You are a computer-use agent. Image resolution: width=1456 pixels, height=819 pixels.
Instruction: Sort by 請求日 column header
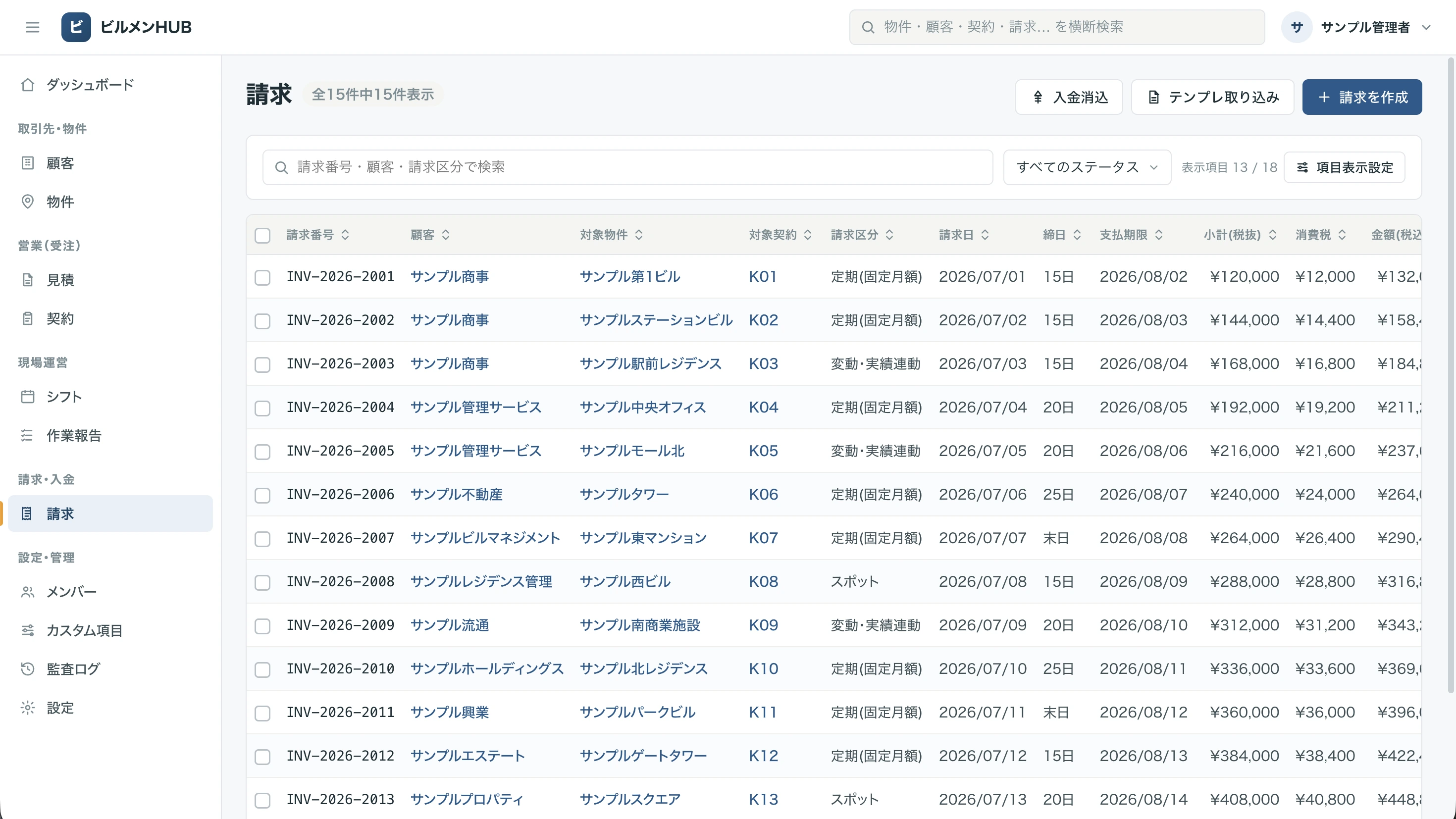pos(964,235)
